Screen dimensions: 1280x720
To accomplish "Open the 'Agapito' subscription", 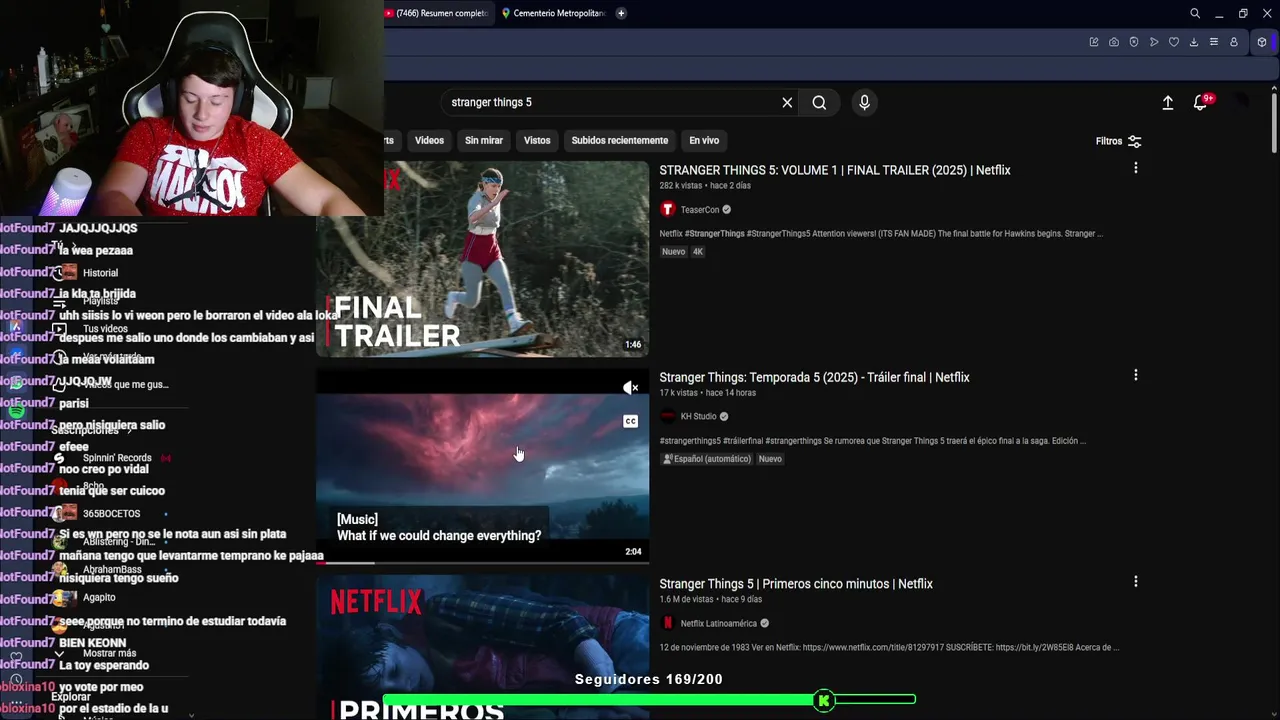I will [x=99, y=598].
